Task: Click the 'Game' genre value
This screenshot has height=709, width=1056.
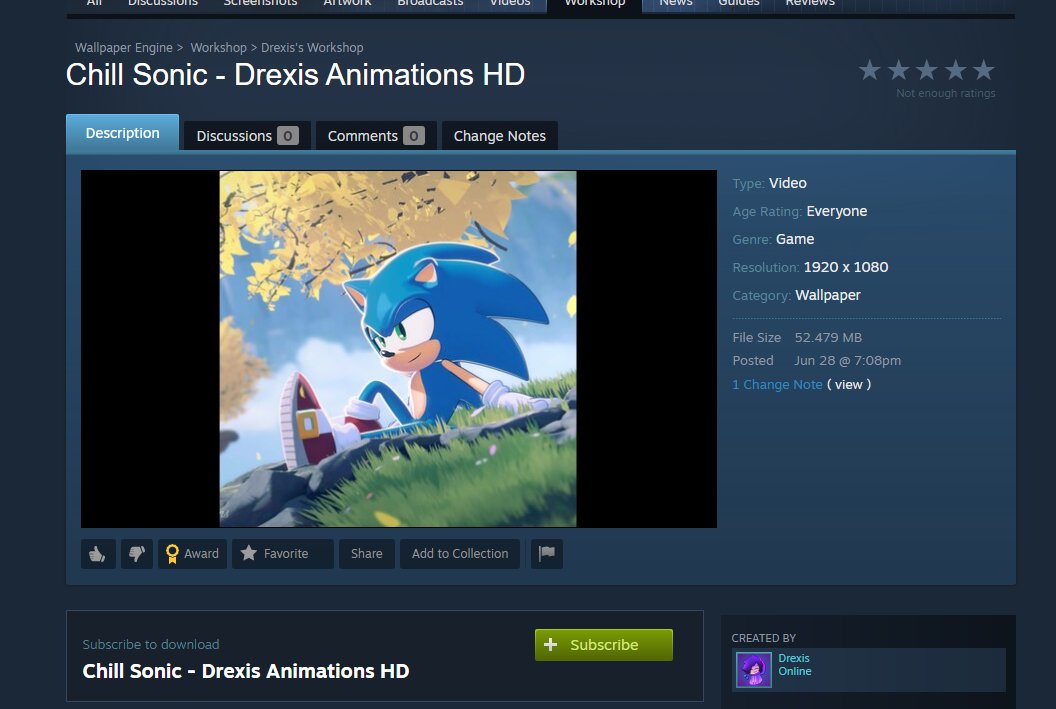Action: click(795, 239)
